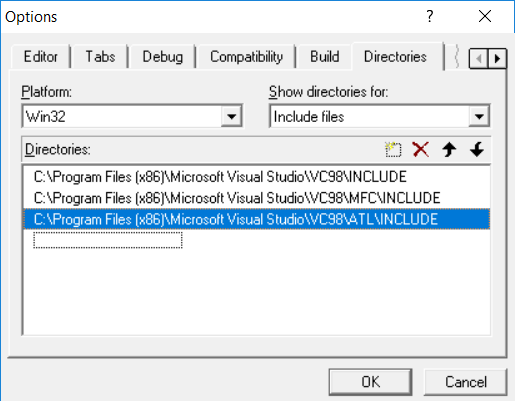Select the VC98\MFC\INCLUDE directory entry
Viewport: 515px width, 401px height.
(x=257, y=198)
